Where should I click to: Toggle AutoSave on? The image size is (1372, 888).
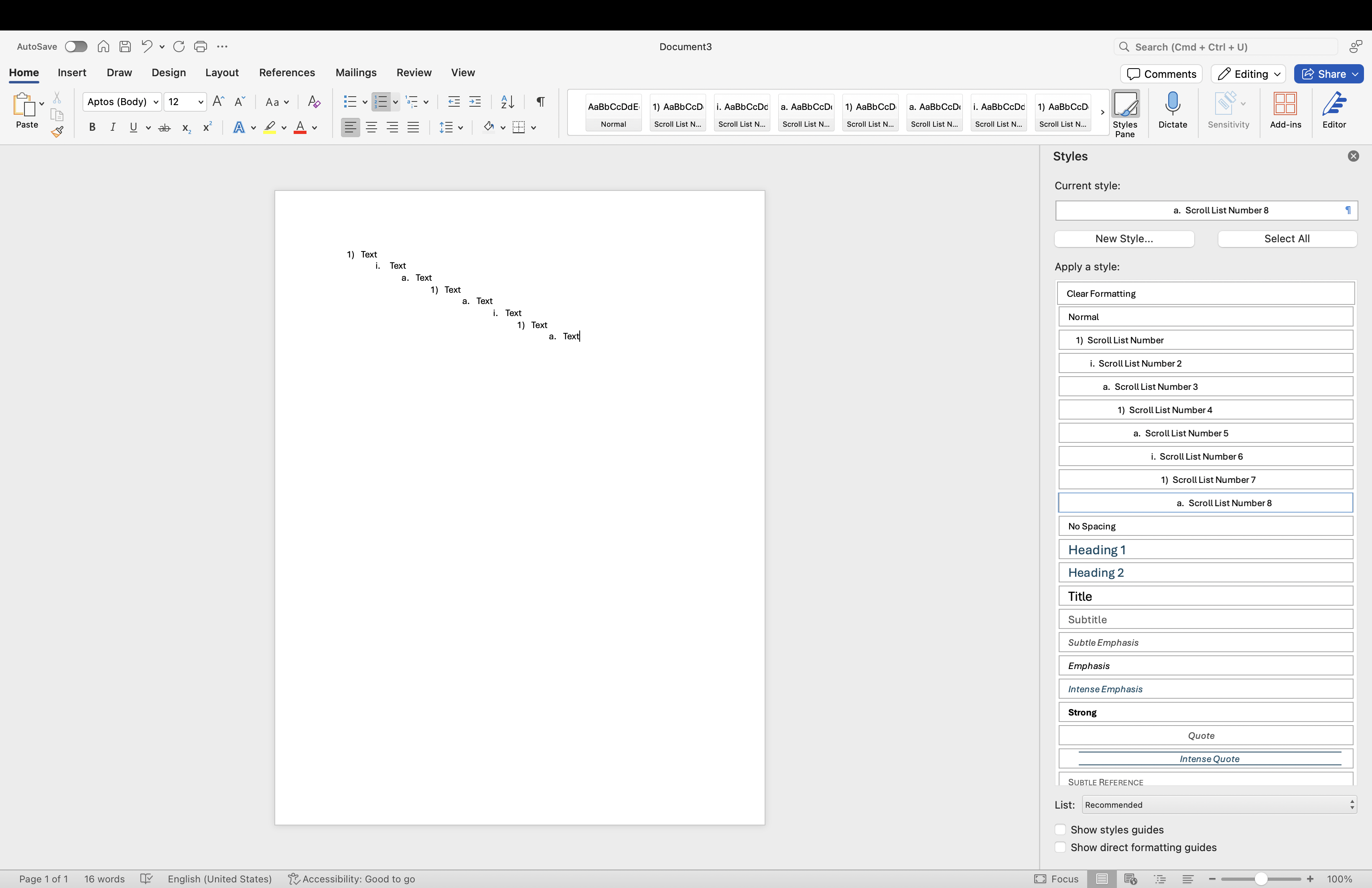pos(75,46)
